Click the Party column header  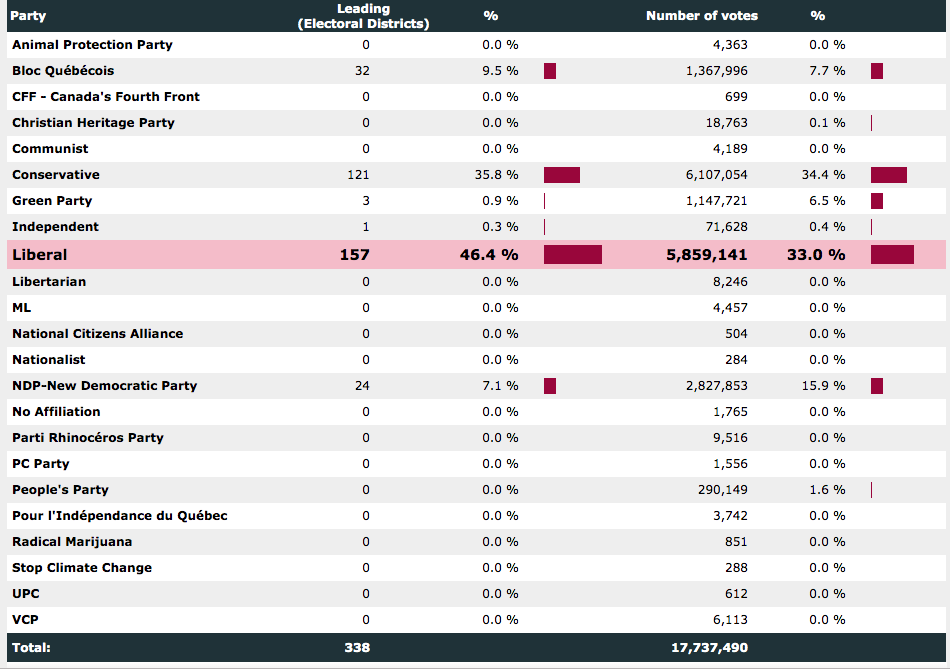pyautogui.click(x=29, y=16)
